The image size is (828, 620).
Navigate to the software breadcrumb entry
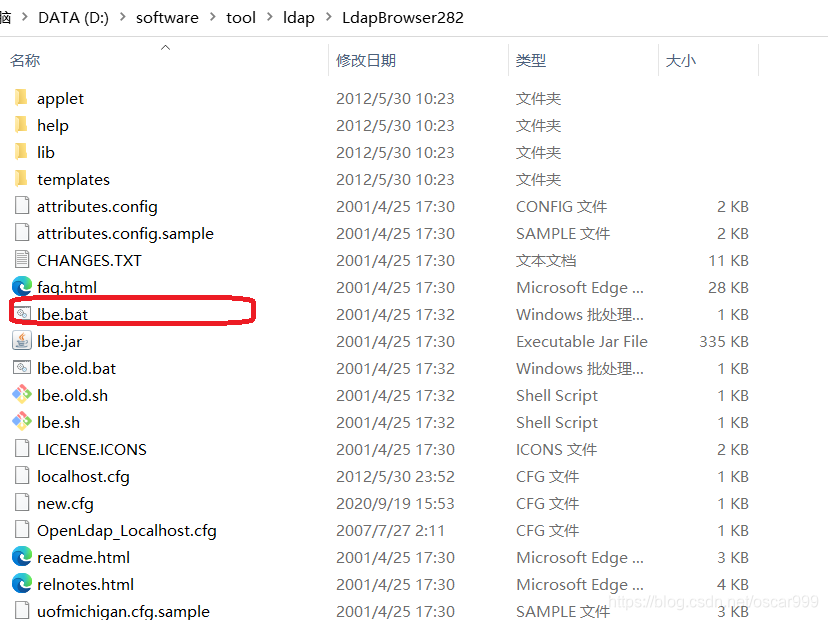click(167, 17)
